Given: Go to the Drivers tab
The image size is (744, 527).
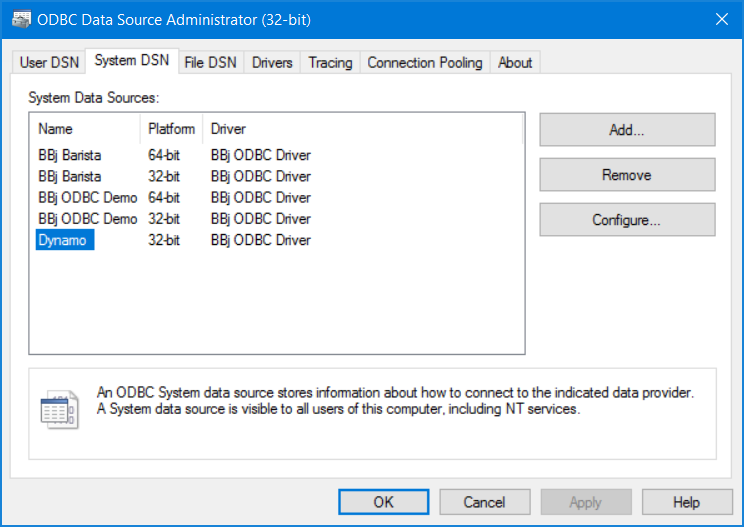Looking at the screenshot, I should pos(272,62).
